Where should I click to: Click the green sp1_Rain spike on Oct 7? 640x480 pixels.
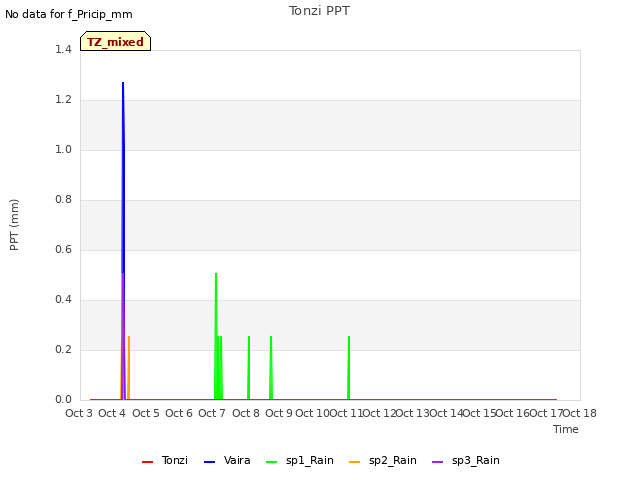[x=216, y=336]
